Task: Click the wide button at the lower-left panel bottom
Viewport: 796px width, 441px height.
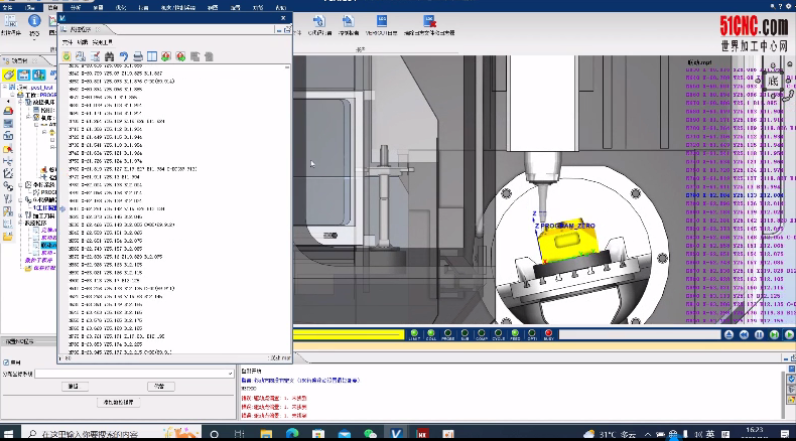Action: pos(118,402)
